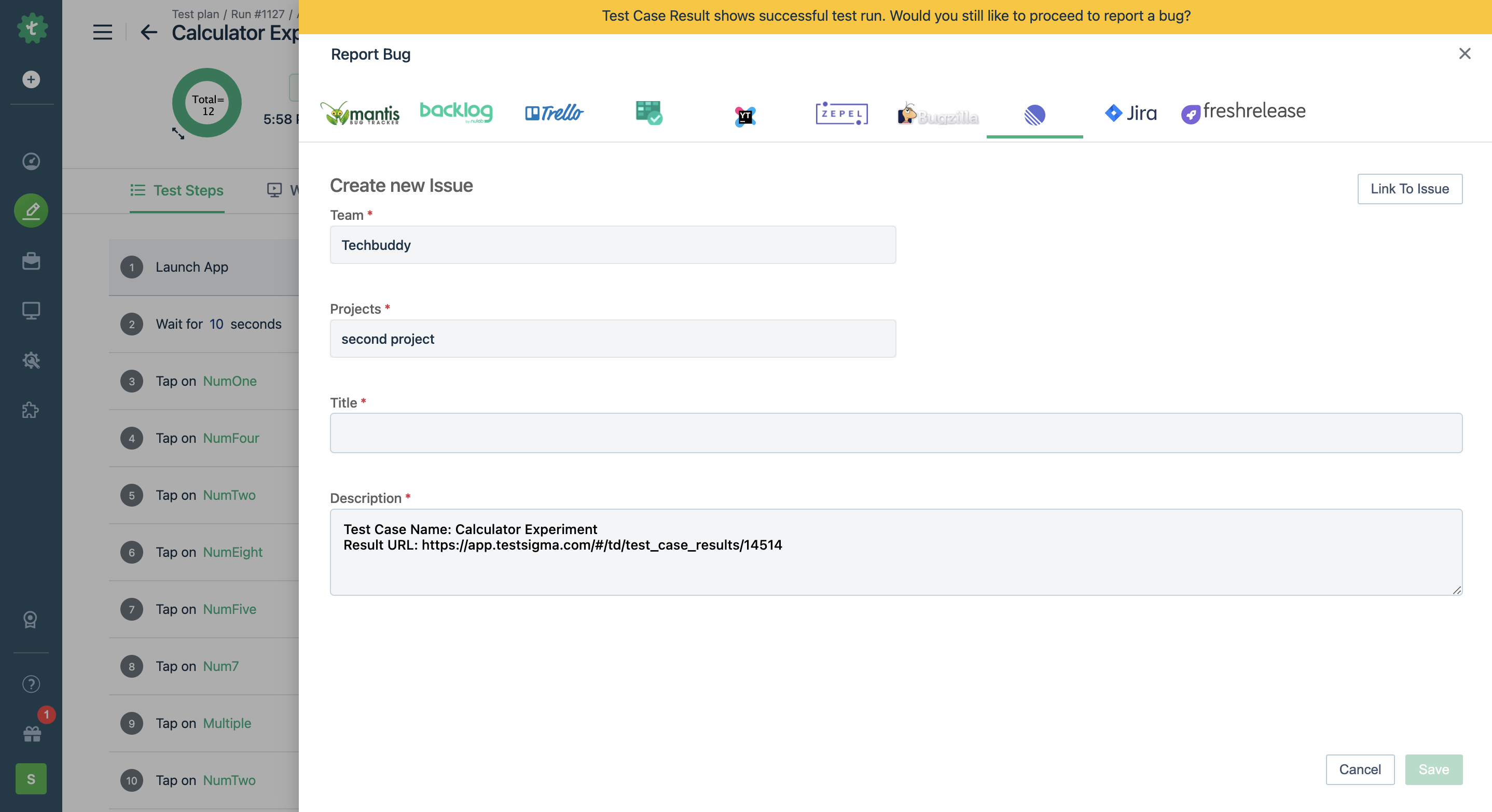Click the yellow successful test run warning banner
Viewport: 1492px width, 812px height.
[x=895, y=16]
